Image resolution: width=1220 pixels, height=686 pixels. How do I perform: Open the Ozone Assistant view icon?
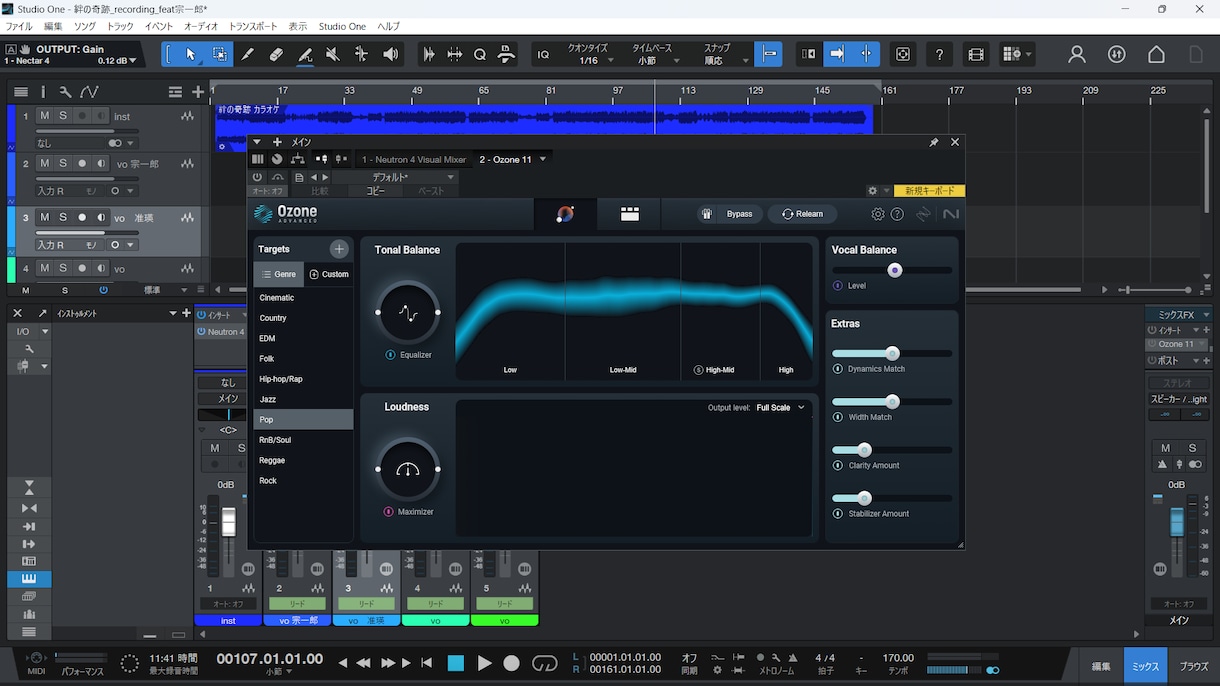[565, 214]
